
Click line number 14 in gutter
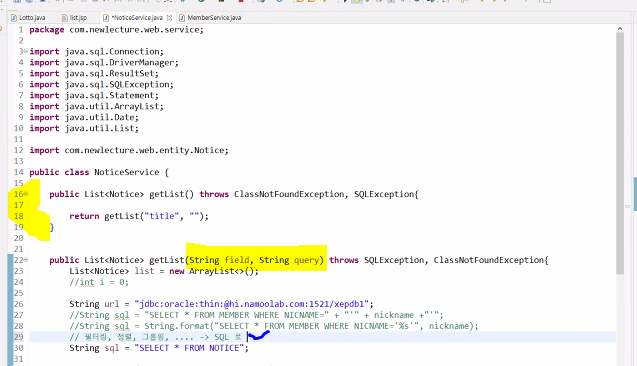[18, 172]
